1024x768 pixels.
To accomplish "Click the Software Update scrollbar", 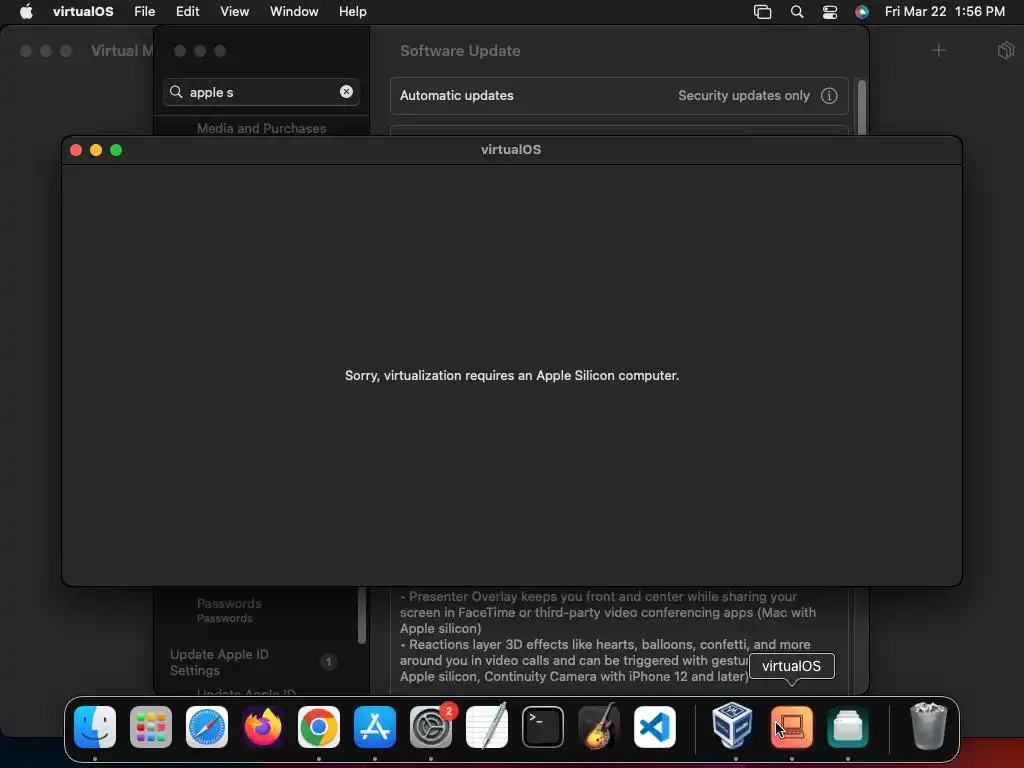I will click(x=862, y=108).
